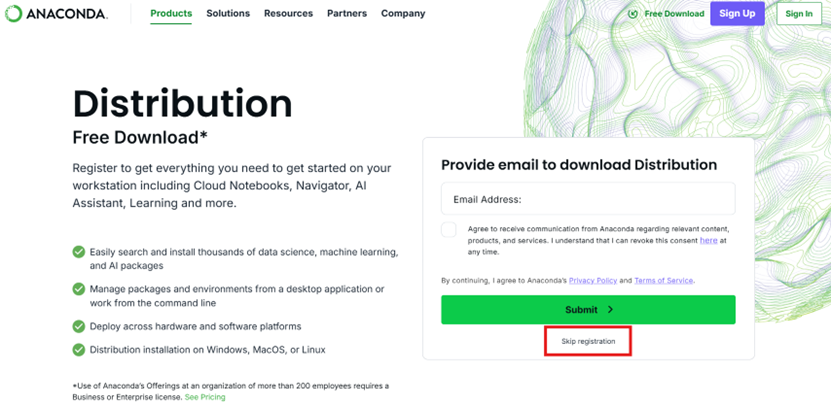This screenshot has width=831, height=406.
Task: Follow the See Pricing link
Action: pyautogui.click(x=205, y=397)
